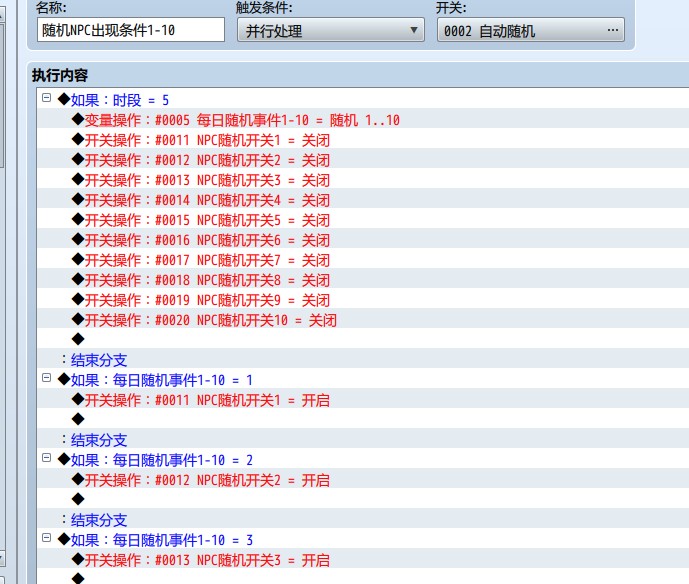
Task: Select line #0019 NPC随机开关9 = 关闭
Action: [x=363, y=300]
